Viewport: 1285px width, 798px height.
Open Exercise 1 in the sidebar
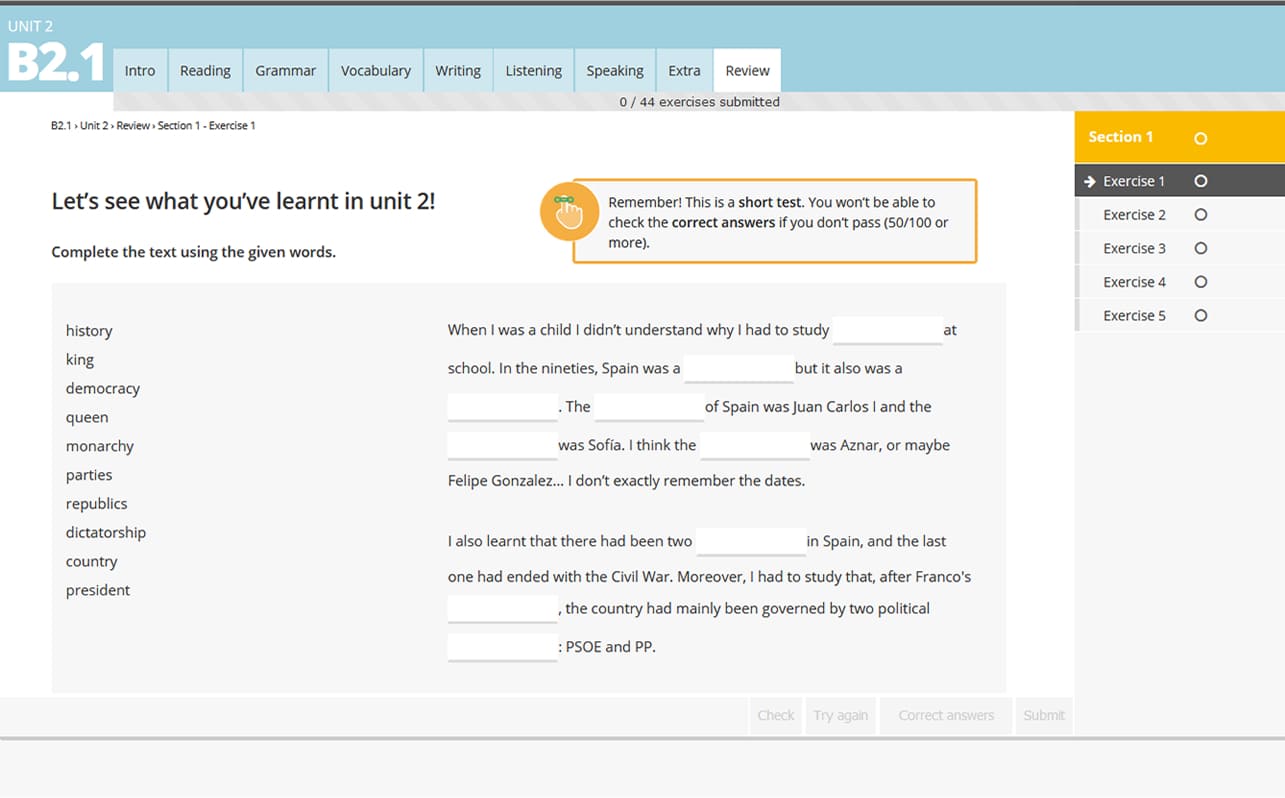click(1179, 181)
